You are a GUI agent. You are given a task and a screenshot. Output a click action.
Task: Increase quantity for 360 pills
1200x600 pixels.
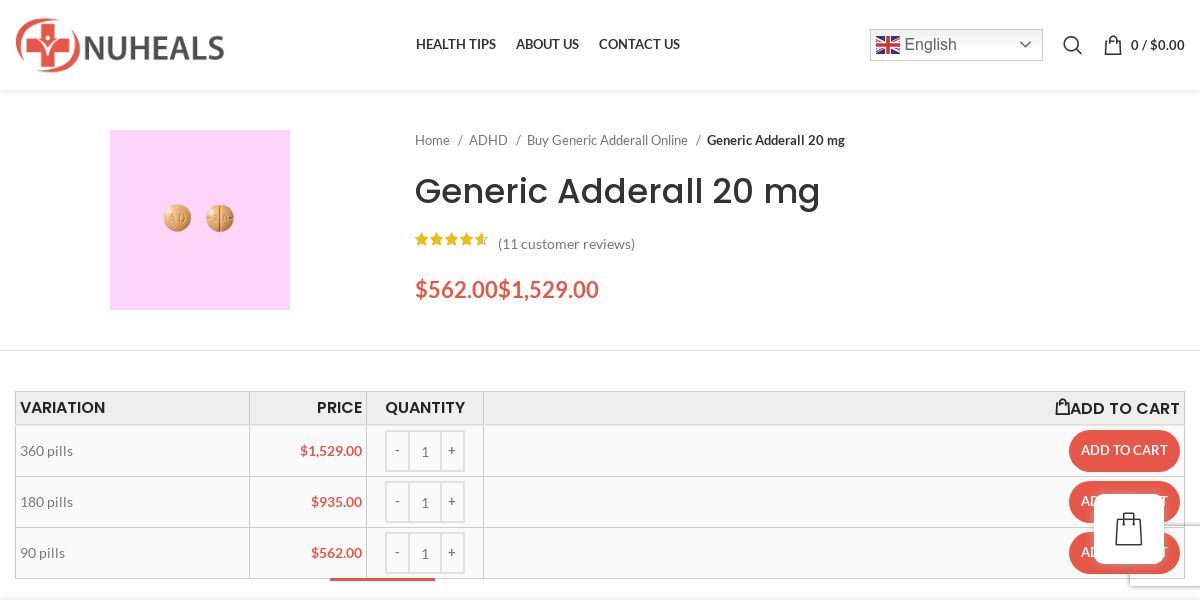pos(452,451)
